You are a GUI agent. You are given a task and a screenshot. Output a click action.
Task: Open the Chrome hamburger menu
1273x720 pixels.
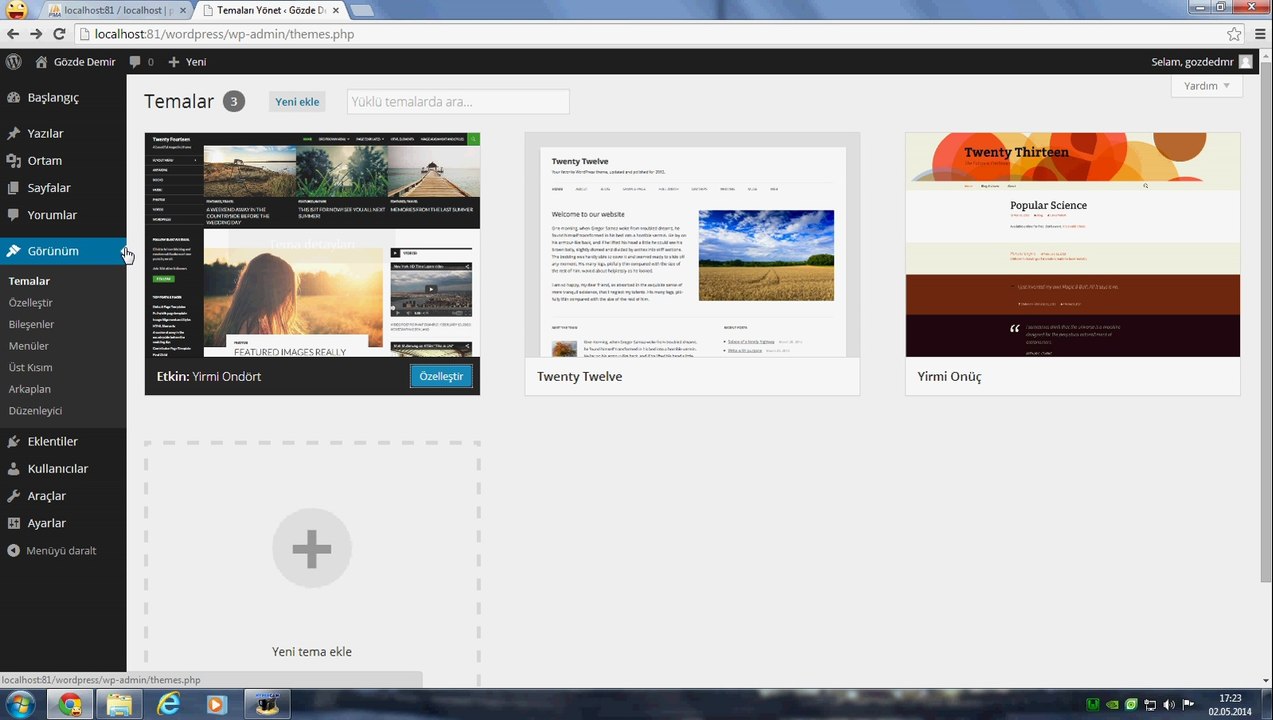1259,34
